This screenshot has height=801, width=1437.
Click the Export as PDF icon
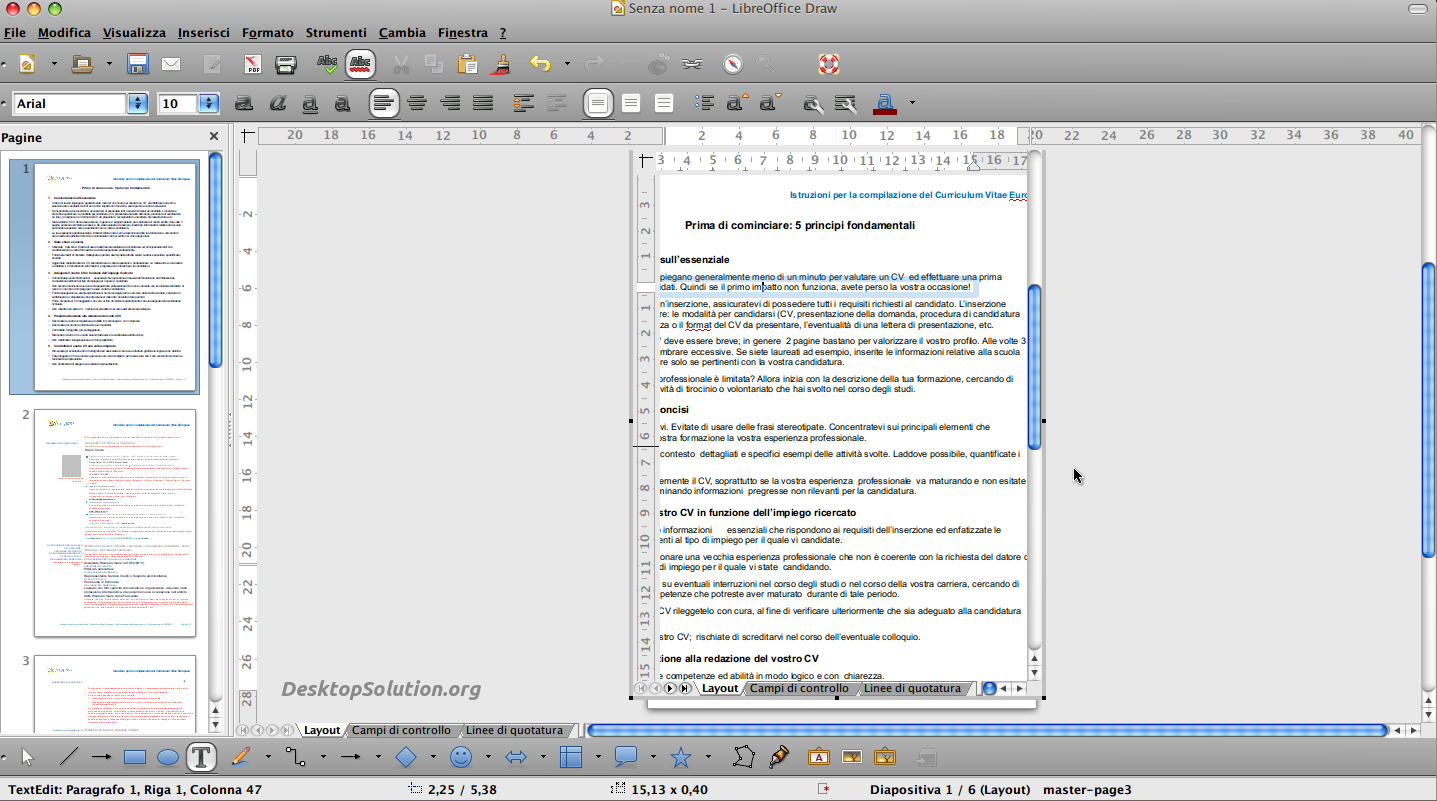[x=253, y=65]
